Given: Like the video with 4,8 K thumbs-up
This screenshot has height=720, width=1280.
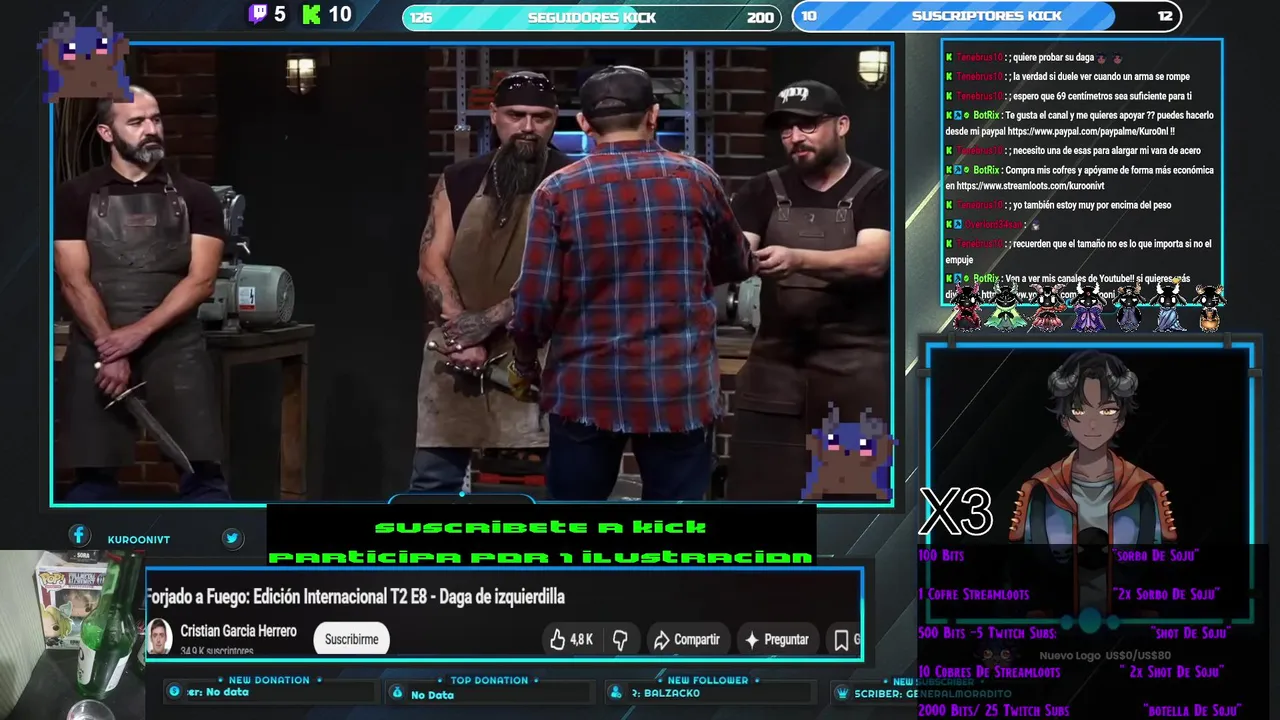Looking at the screenshot, I should (x=570, y=639).
